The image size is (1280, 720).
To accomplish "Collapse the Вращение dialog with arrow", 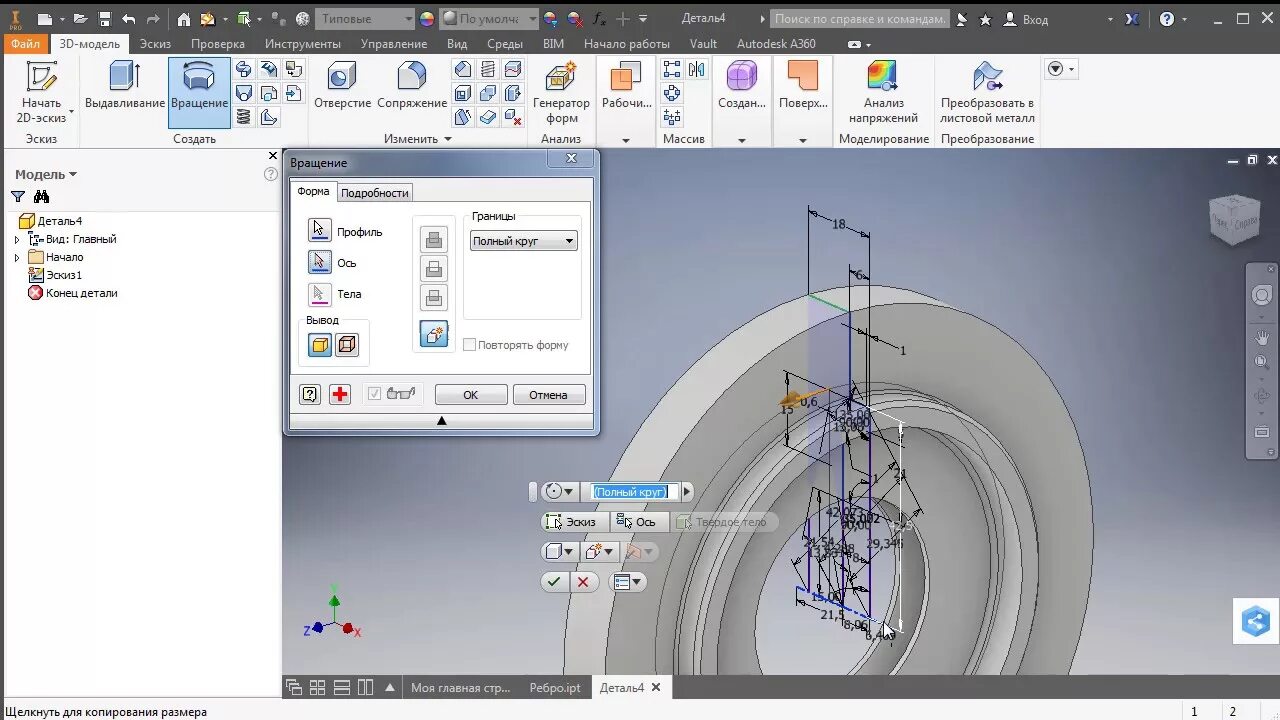I will [x=441, y=421].
